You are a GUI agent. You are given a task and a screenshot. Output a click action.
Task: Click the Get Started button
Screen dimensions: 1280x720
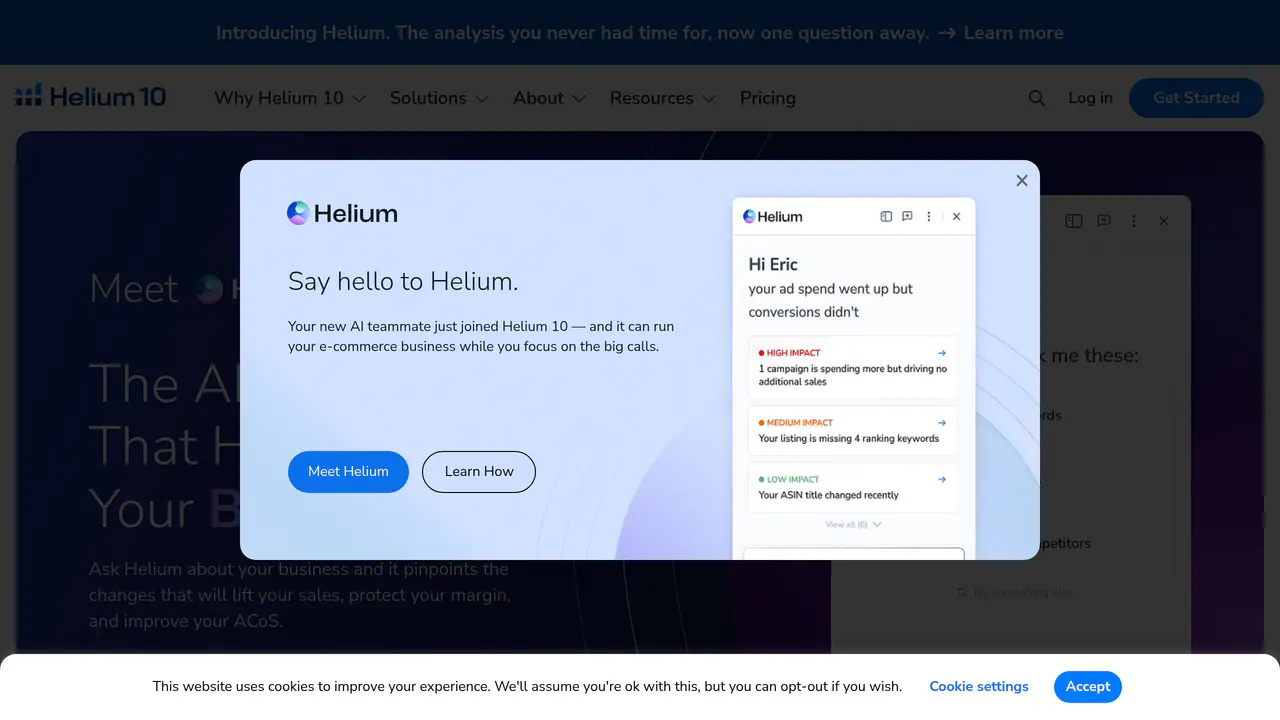pyautogui.click(x=1196, y=98)
